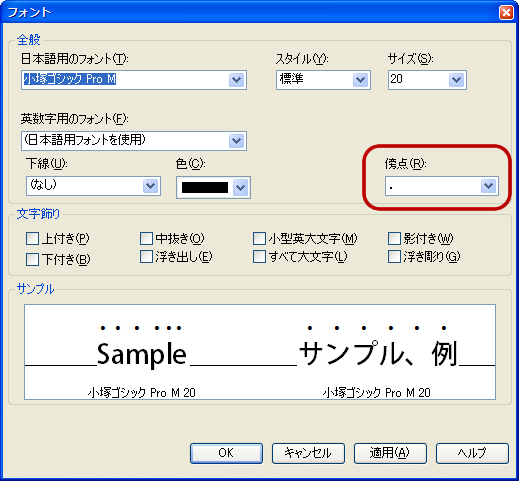Enable the 影付き checkbox
This screenshot has width=519, height=481.
pyautogui.click(x=394, y=239)
